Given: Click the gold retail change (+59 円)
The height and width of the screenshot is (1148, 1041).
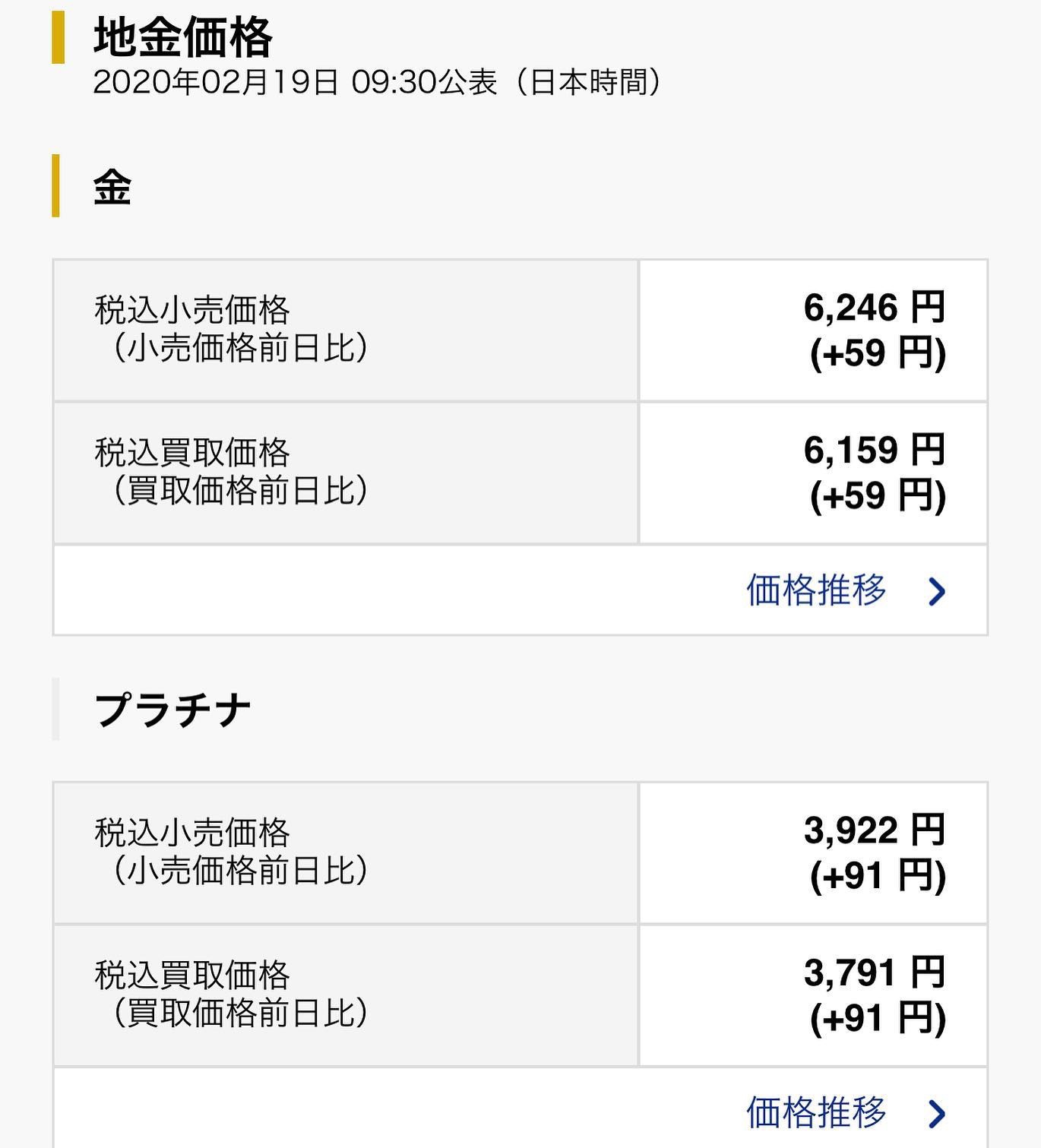Looking at the screenshot, I should coord(878,353).
